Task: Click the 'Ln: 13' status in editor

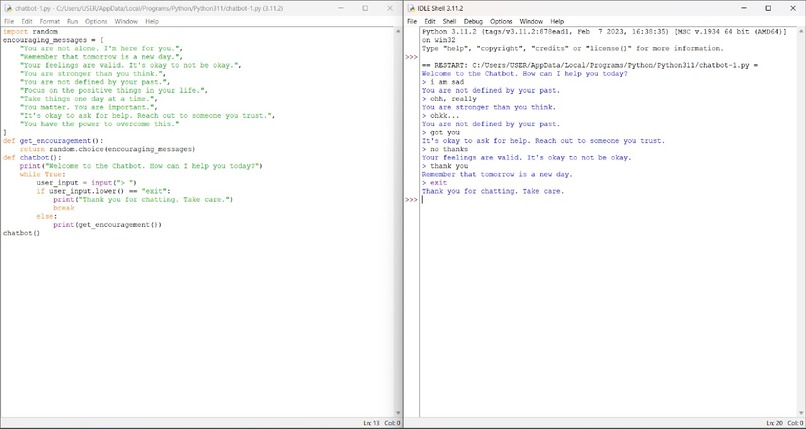Action: [371, 423]
